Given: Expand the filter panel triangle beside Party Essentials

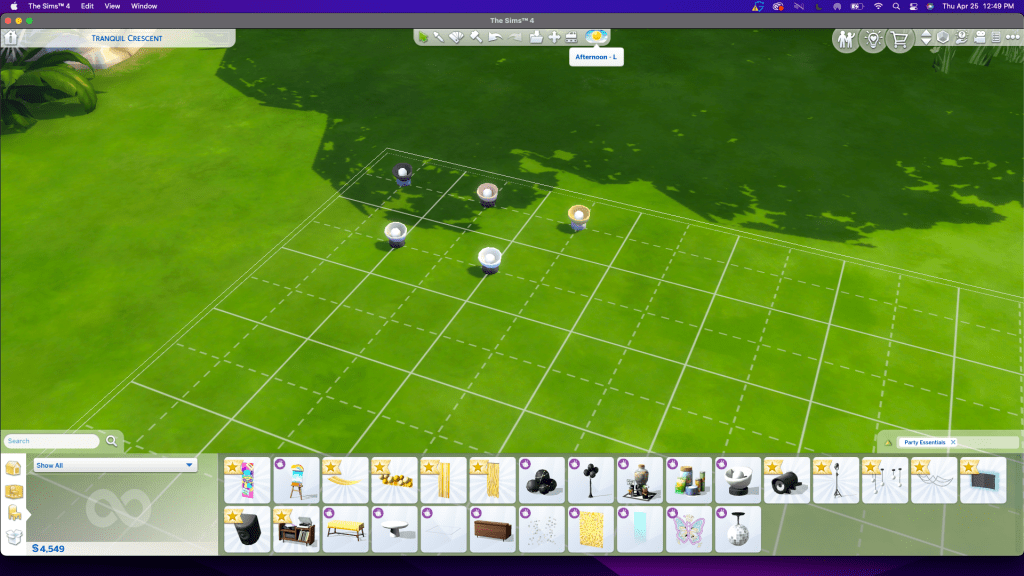Looking at the screenshot, I should tap(887, 442).
